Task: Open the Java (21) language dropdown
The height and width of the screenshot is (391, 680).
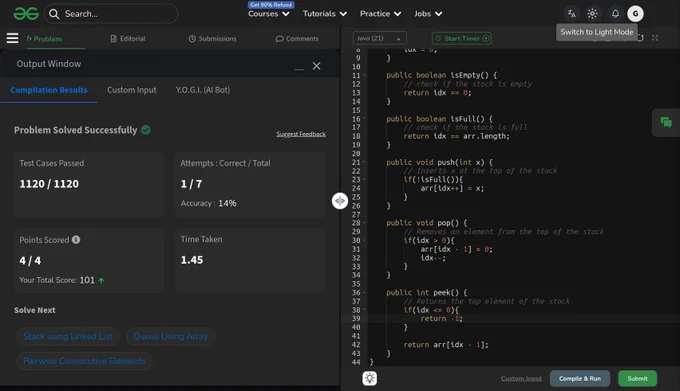Action: pyautogui.click(x=379, y=38)
